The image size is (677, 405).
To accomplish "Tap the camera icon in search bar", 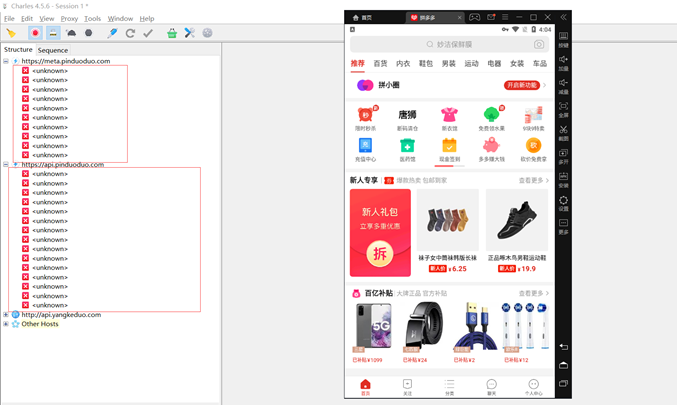I will [539, 44].
